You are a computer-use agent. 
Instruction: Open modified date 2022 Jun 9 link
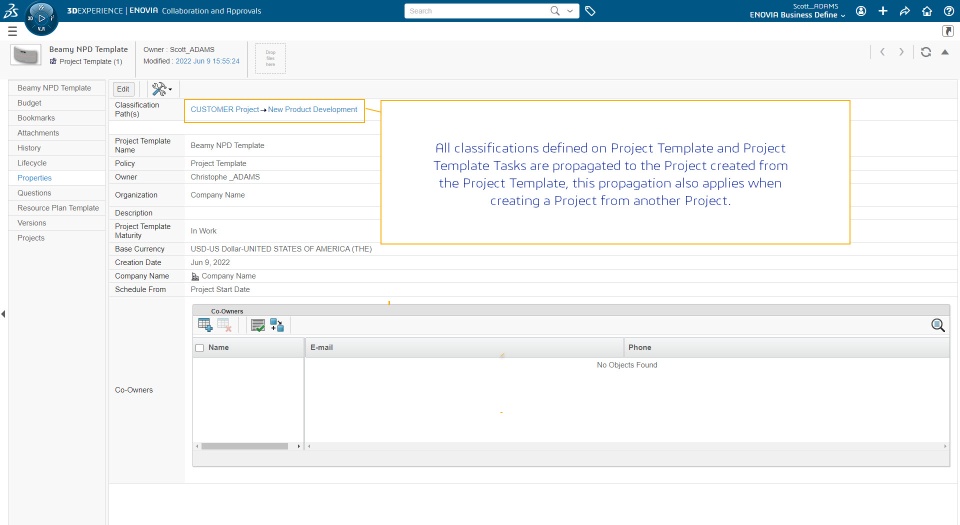[208, 61]
